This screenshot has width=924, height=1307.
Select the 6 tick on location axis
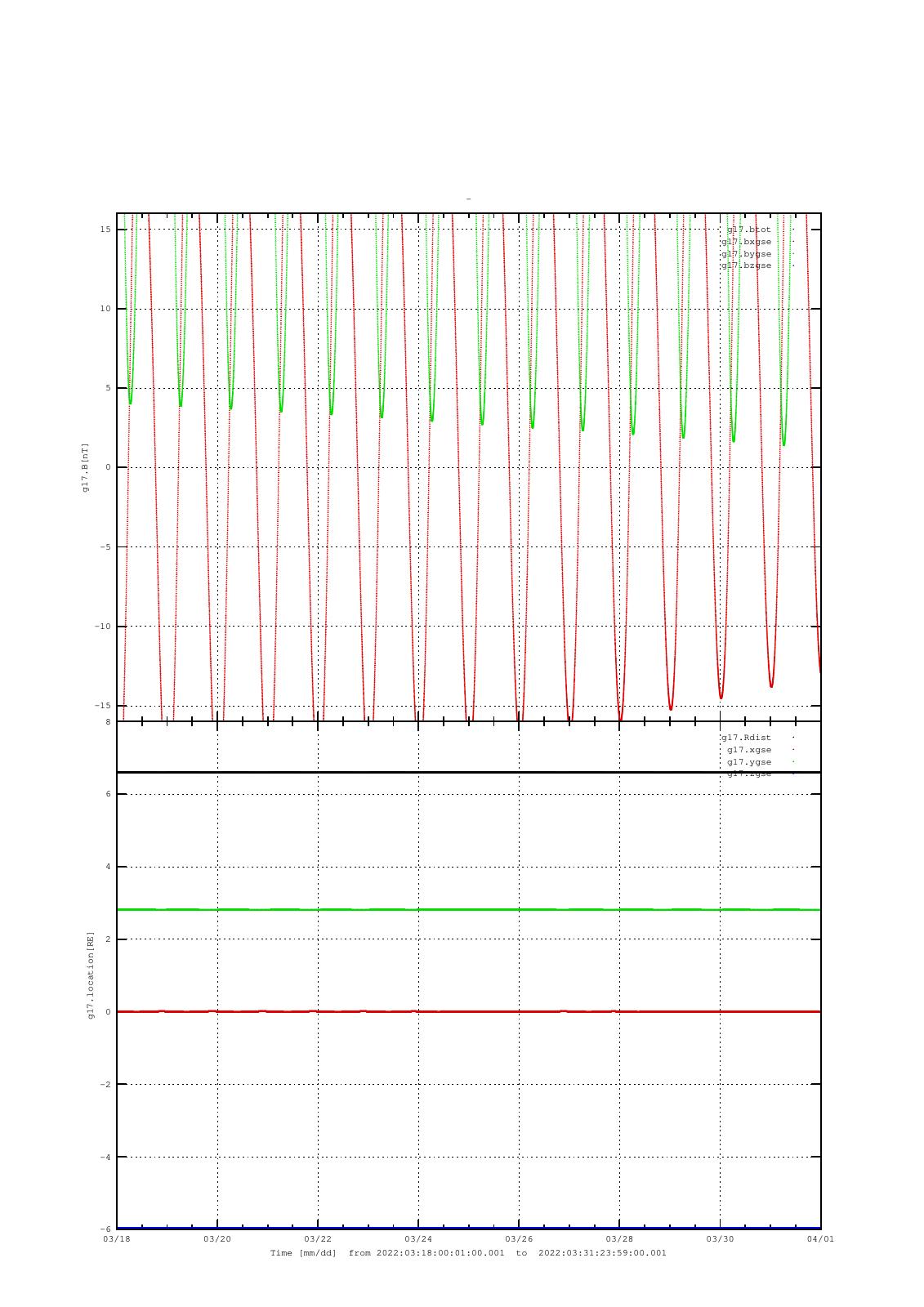pyautogui.click(x=108, y=794)
